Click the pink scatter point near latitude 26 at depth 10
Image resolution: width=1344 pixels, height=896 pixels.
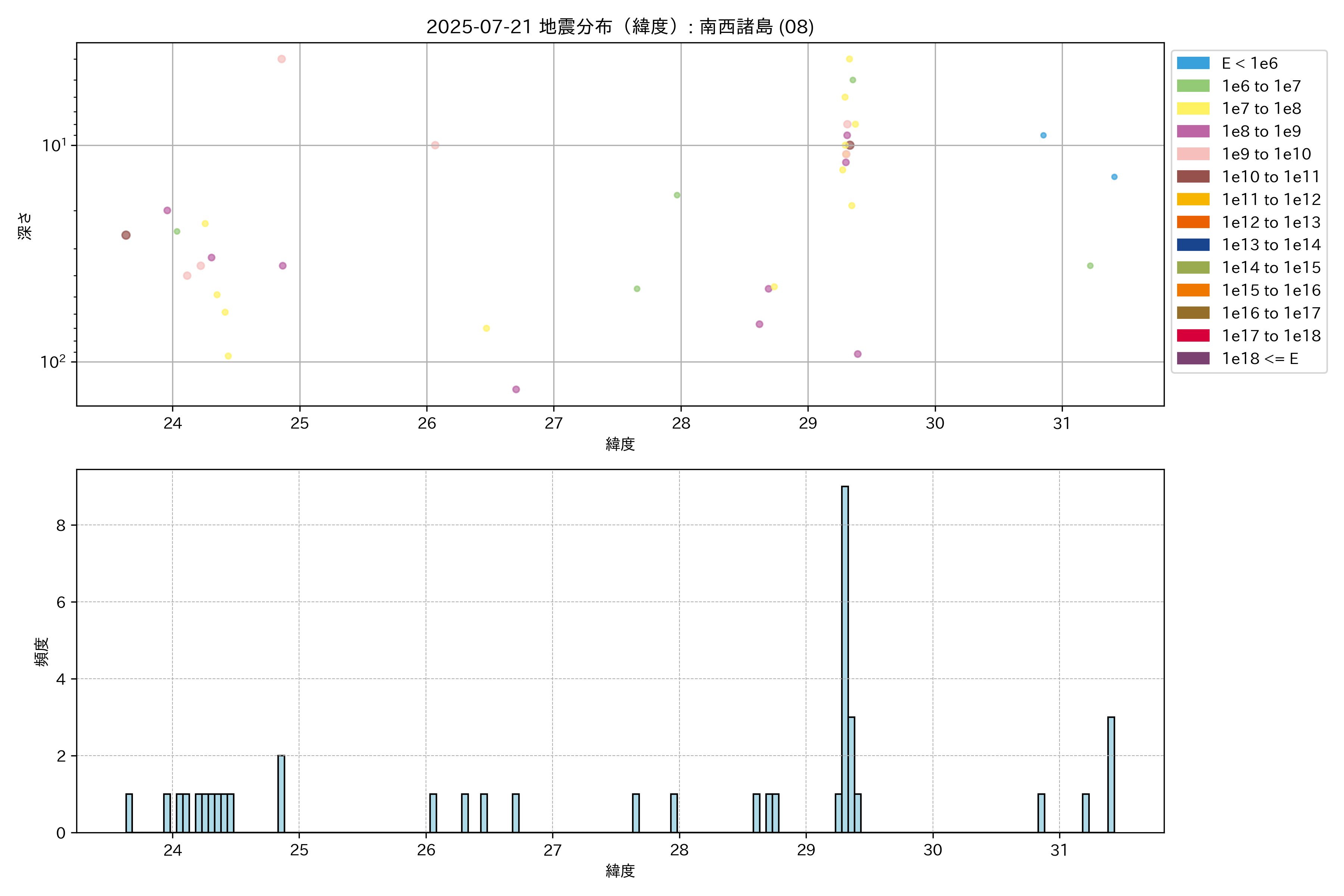coord(435,145)
